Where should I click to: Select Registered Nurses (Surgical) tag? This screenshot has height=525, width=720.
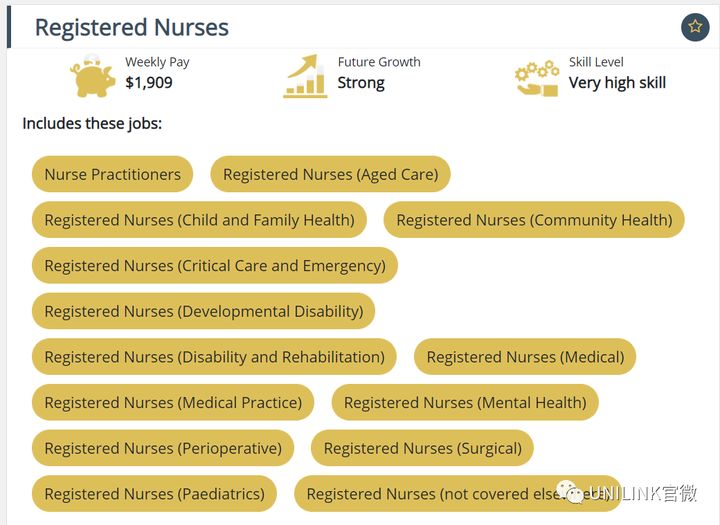pos(422,448)
